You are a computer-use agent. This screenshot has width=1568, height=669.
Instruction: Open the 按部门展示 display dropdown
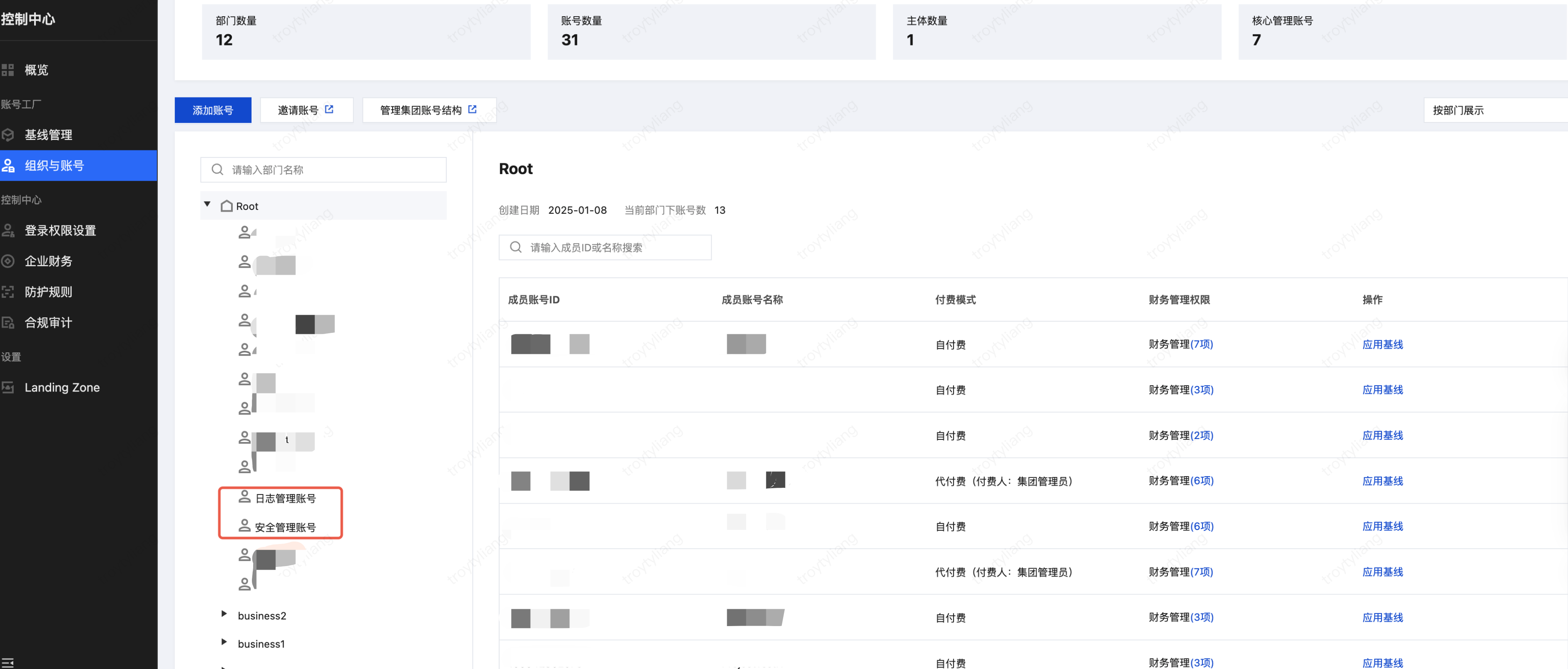pos(1494,110)
